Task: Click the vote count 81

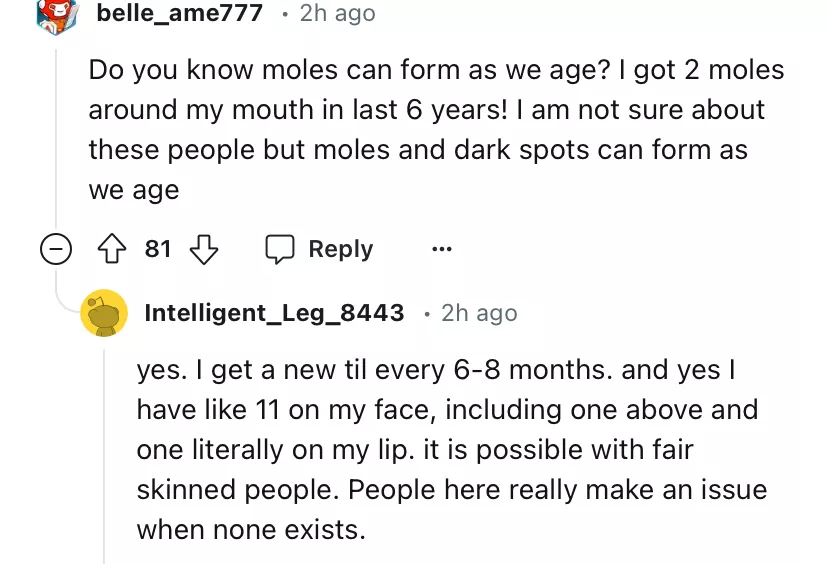Action: [x=158, y=249]
